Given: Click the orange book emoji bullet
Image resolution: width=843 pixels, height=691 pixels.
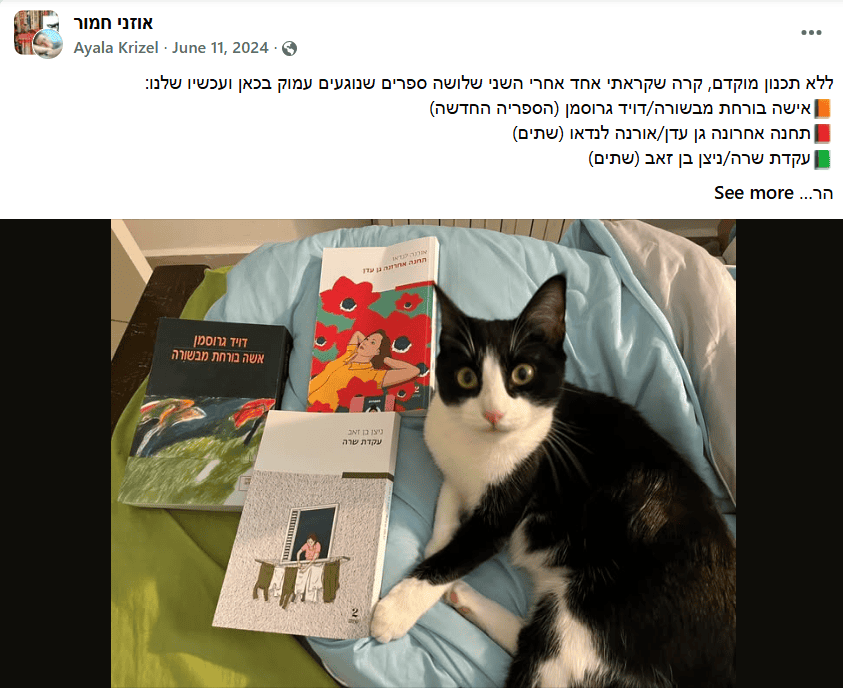Looking at the screenshot, I should tap(822, 109).
